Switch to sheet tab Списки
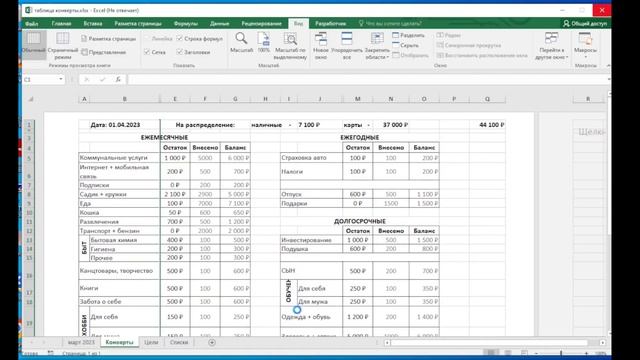The width and height of the screenshot is (640, 360). click(179, 342)
